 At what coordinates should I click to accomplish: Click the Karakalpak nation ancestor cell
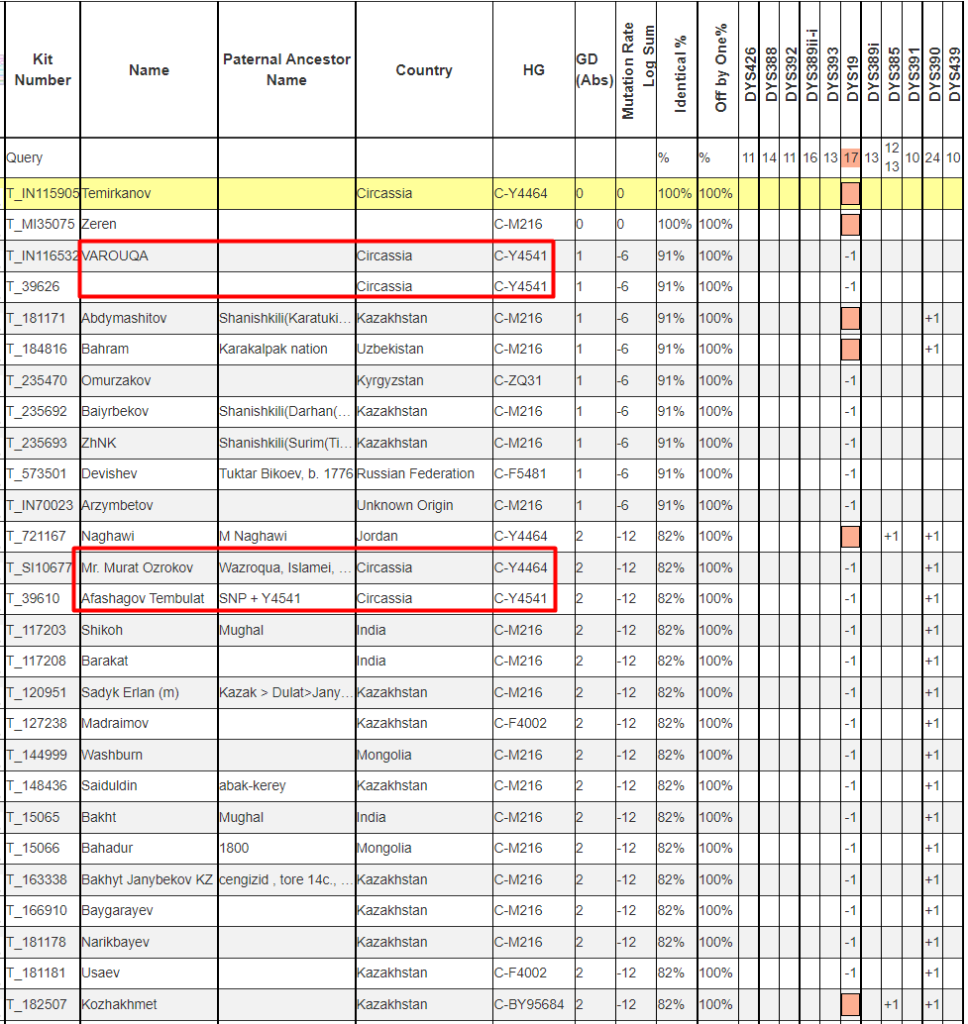click(275, 349)
